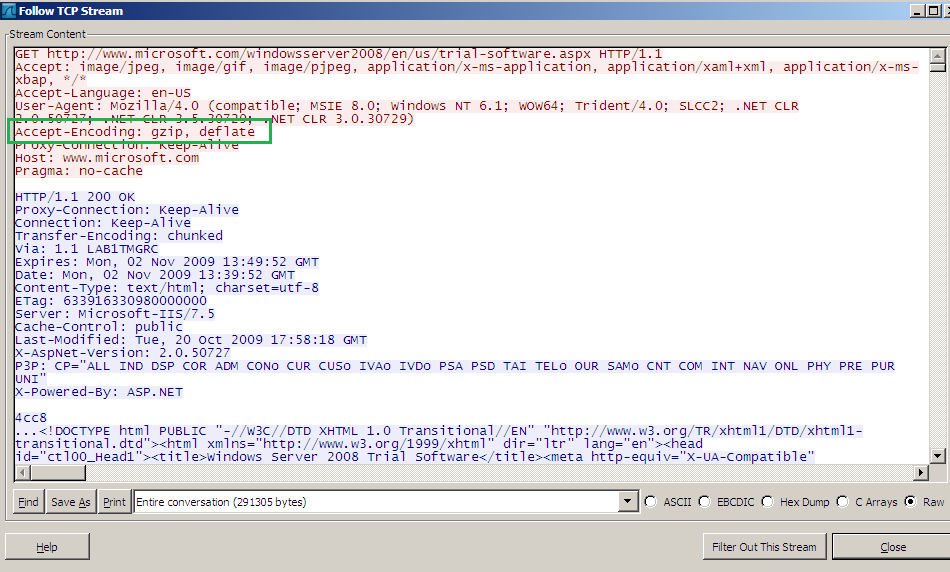The image size is (950, 572).
Task: Click the horizontal scrollbar right arrow
Action: point(922,473)
